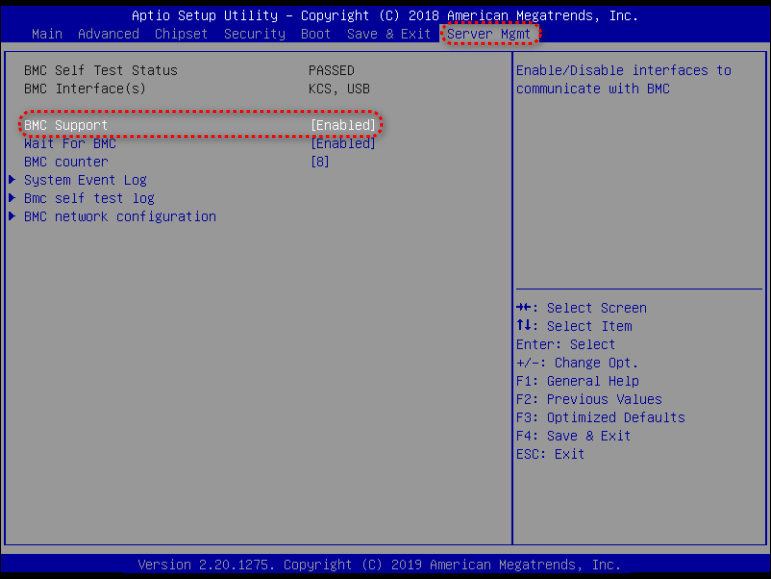
Task: Toggle BMC Support Enabled value
Action: [343, 125]
